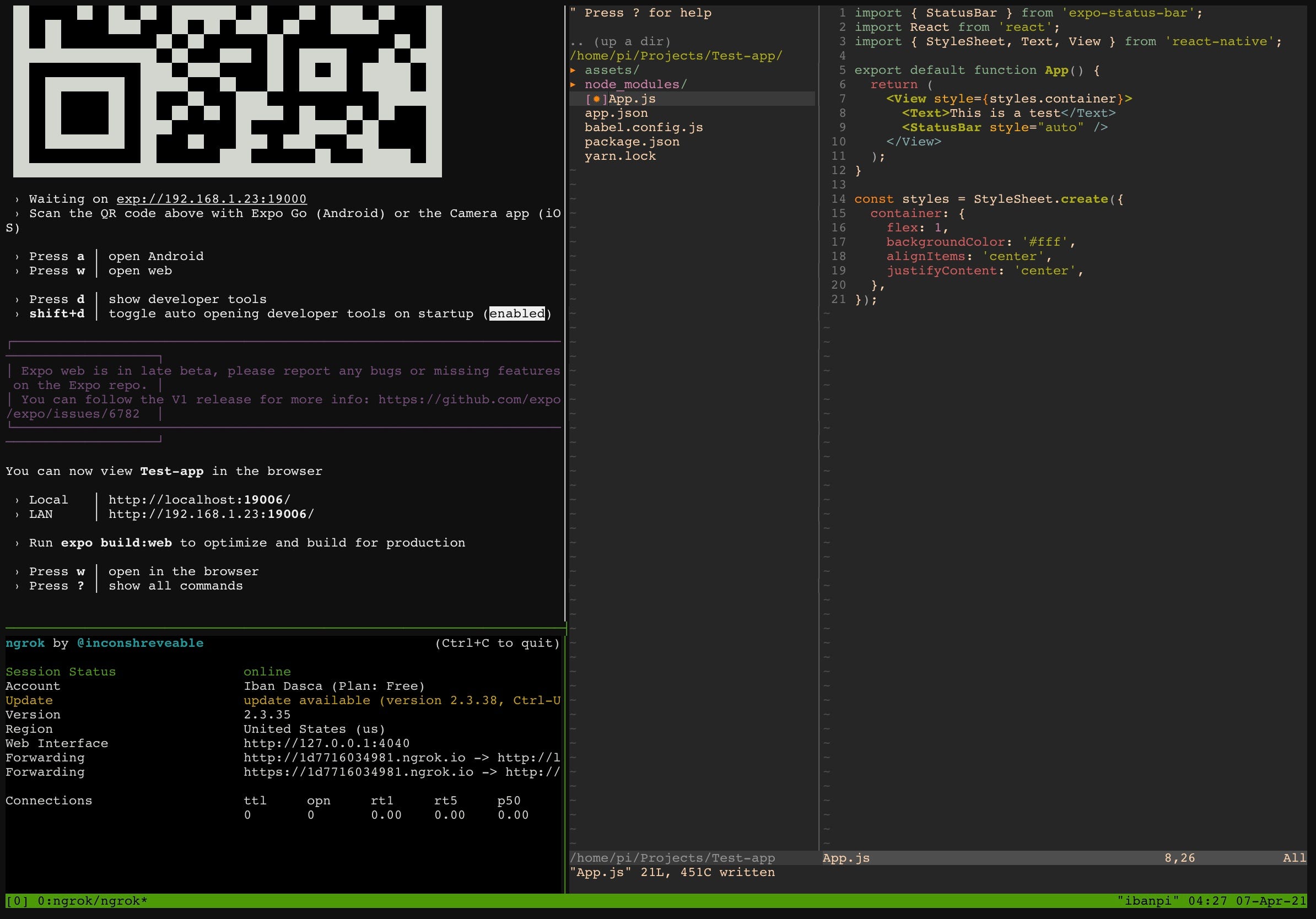Click the 'p50' connections column header
Screen dimensions: 1316x919
coord(509,801)
